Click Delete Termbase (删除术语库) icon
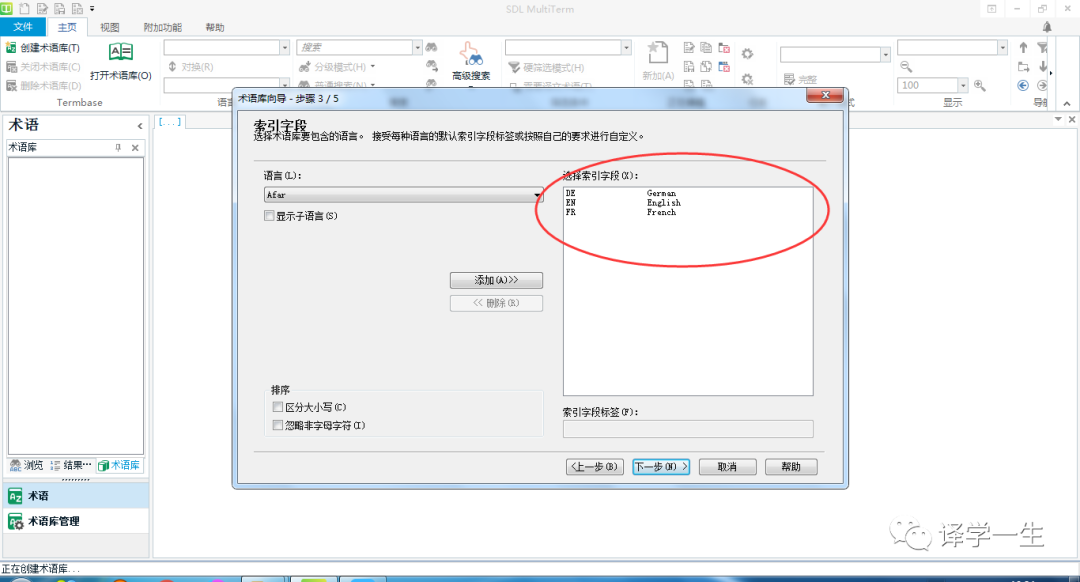Viewport: 1080px width, 582px height. [11, 85]
